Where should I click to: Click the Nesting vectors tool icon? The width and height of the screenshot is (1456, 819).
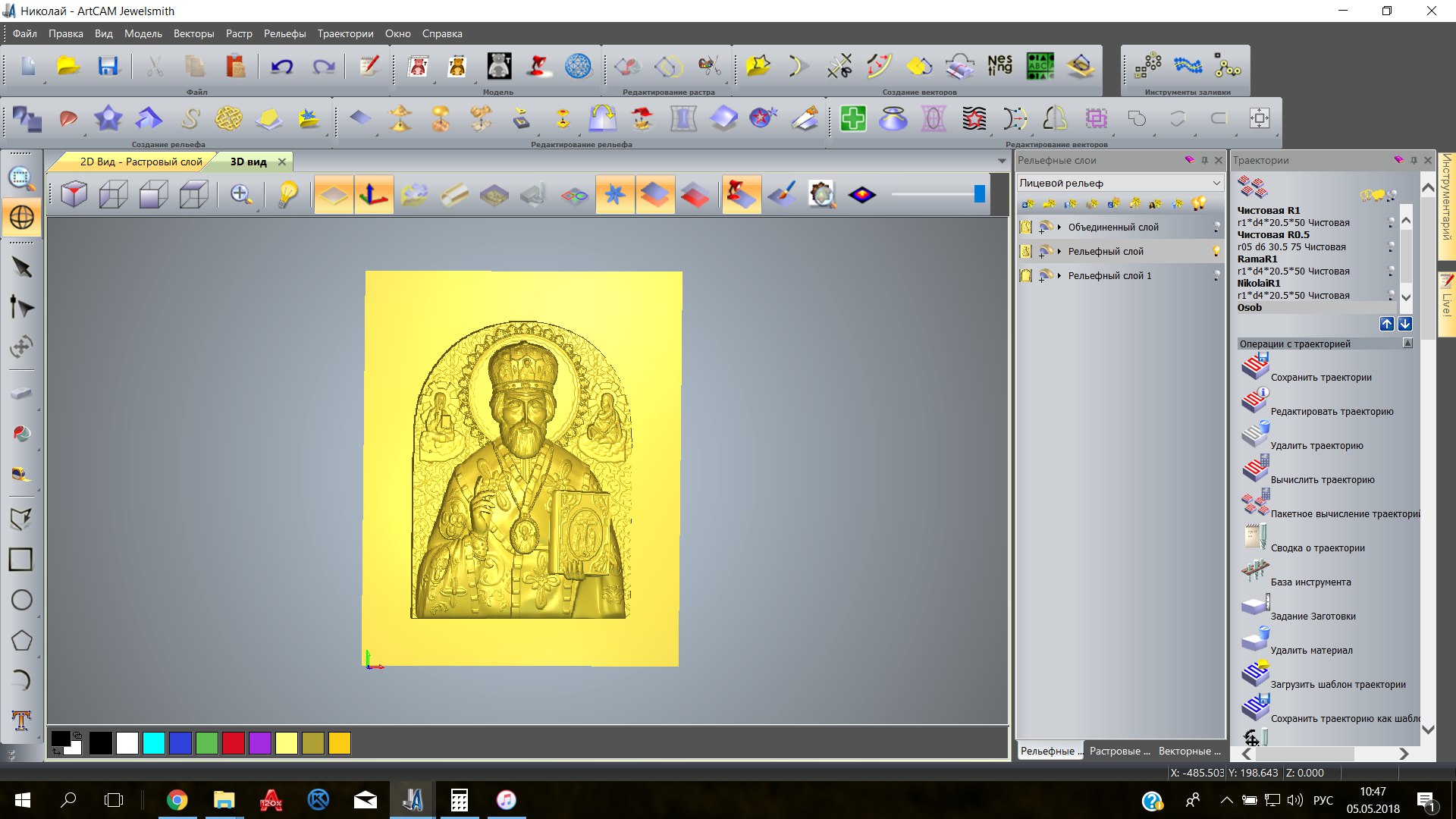coord(999,66)
